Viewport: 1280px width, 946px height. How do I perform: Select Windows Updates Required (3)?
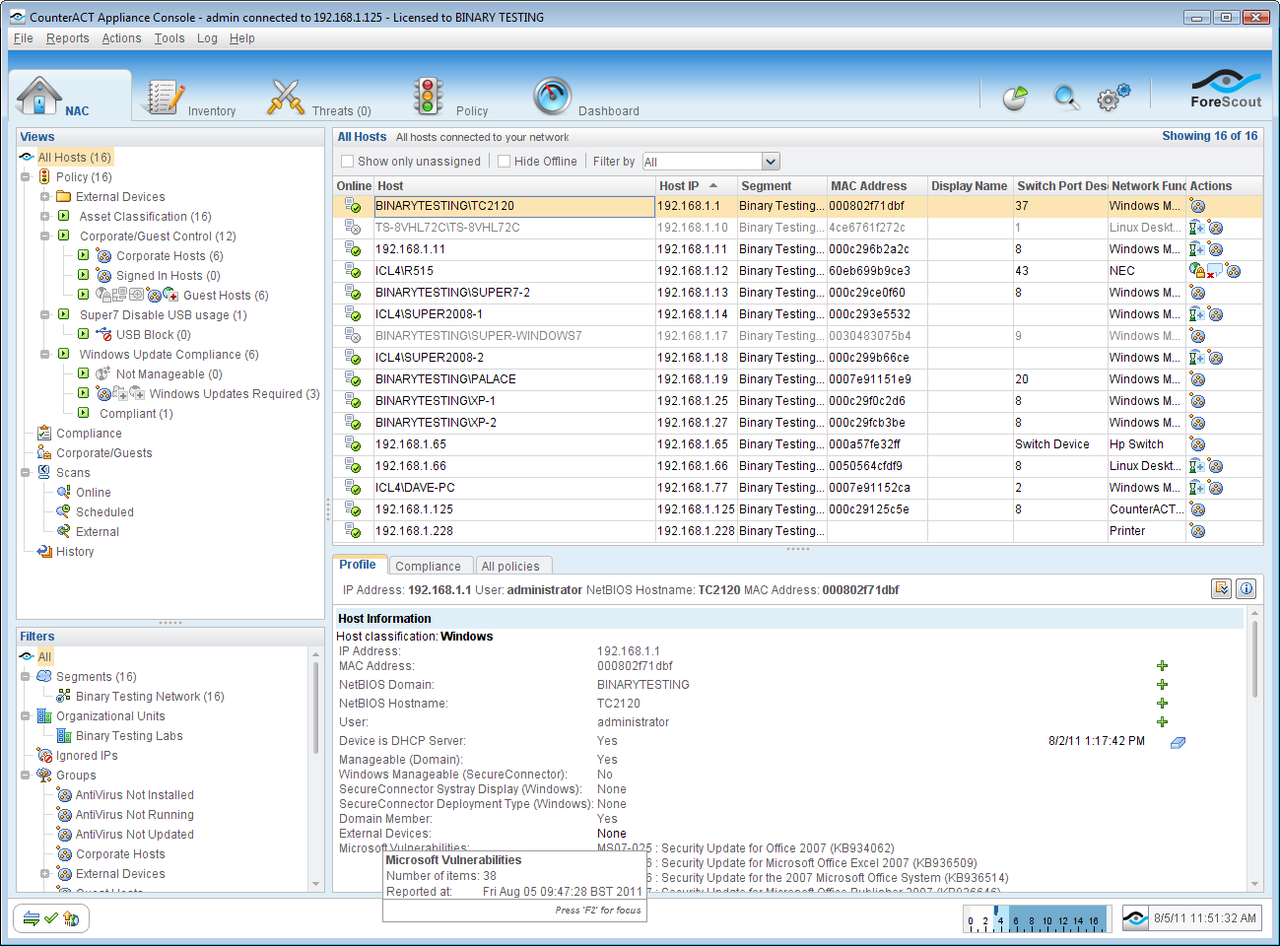235,394
